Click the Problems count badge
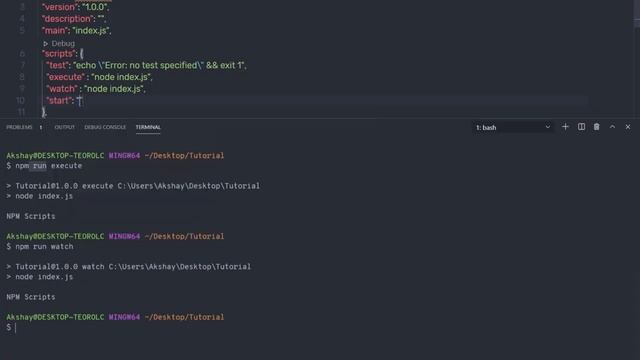The height and width of the screenshot is (360, 640). (x=41, y=127)
